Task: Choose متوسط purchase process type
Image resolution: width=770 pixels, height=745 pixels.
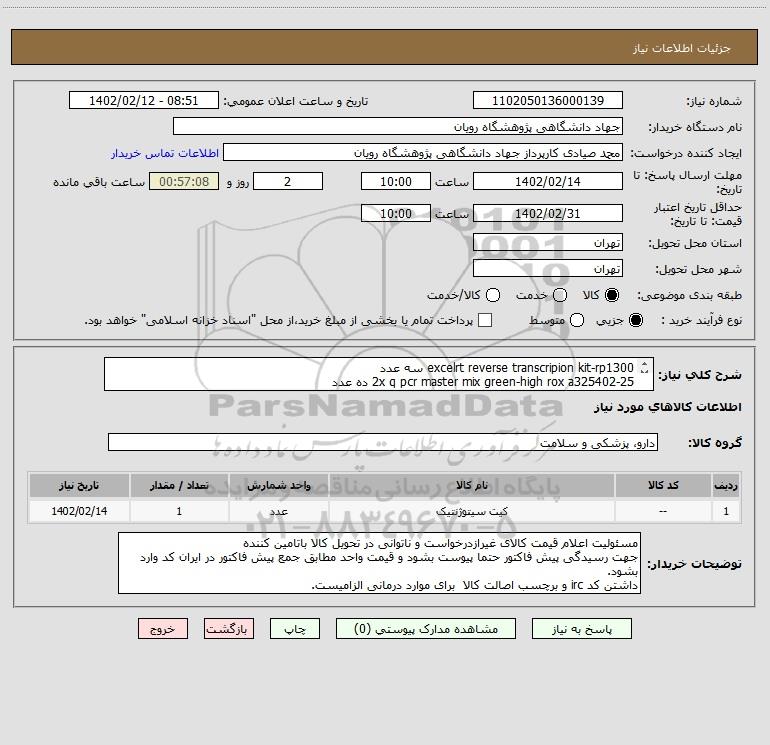Action: click(577, 320)
